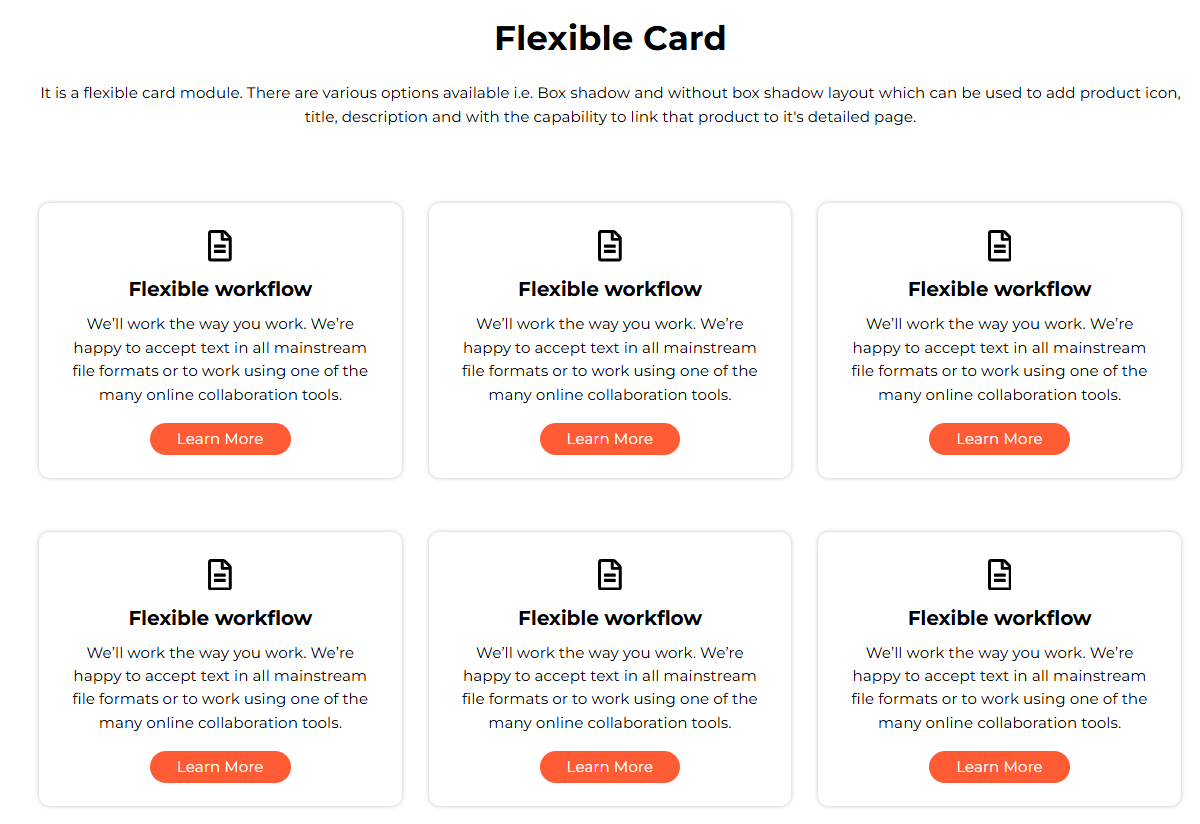The width and height of the screenshot is (1200, 824).
Task: Click the document icon in top-middle card
Action: [x=610, y=246]
